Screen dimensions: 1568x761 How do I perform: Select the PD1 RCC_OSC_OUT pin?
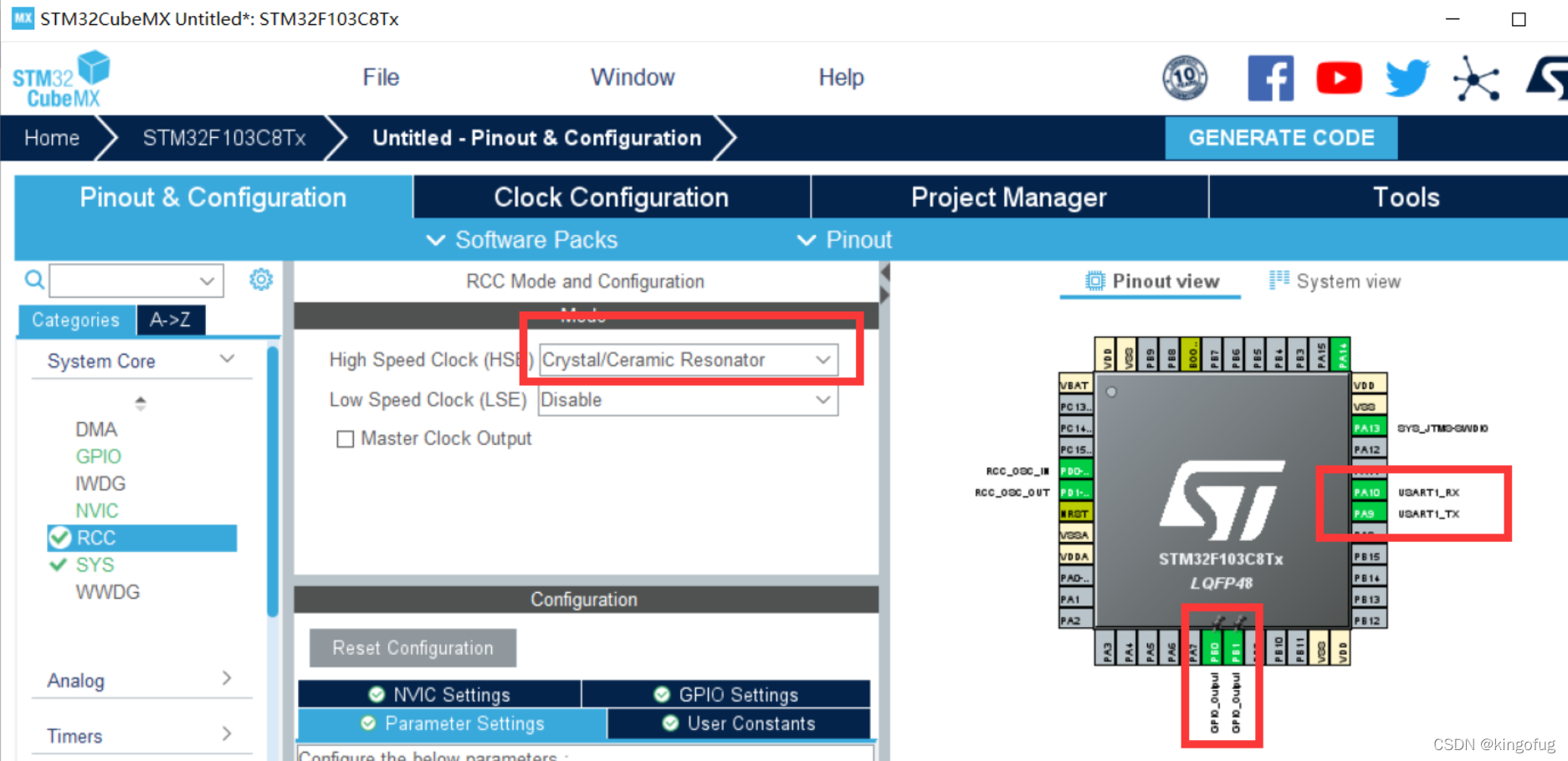pos(1076,493)
